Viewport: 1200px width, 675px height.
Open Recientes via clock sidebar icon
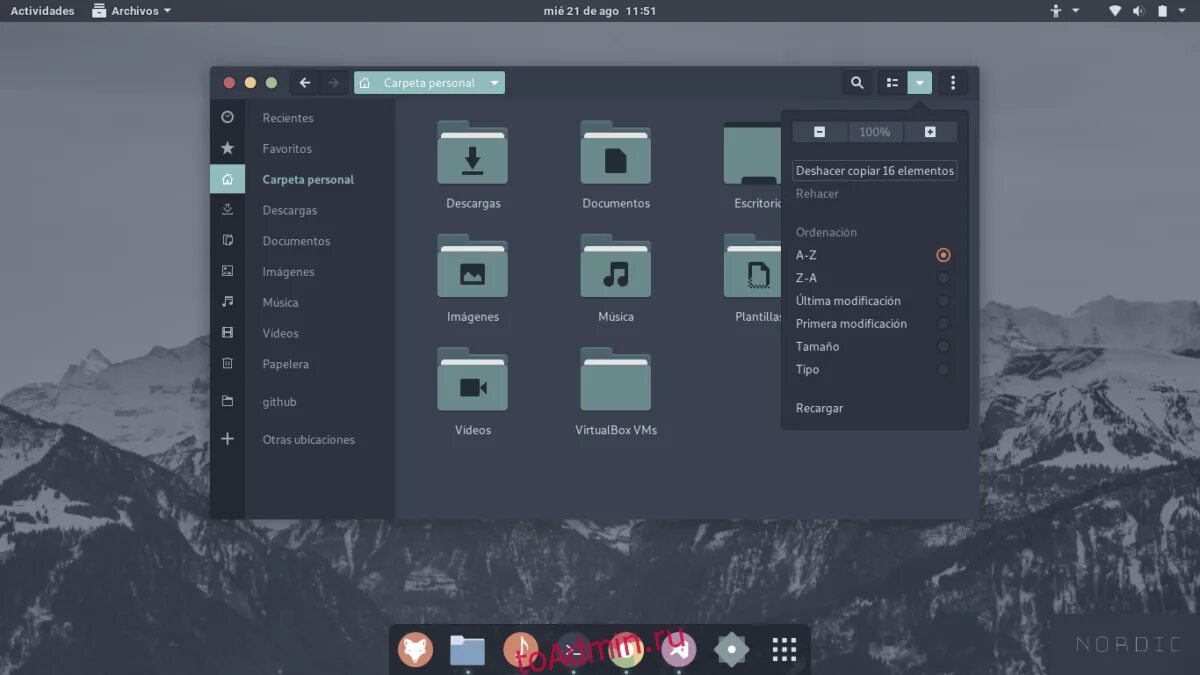[x=227, y=117]
